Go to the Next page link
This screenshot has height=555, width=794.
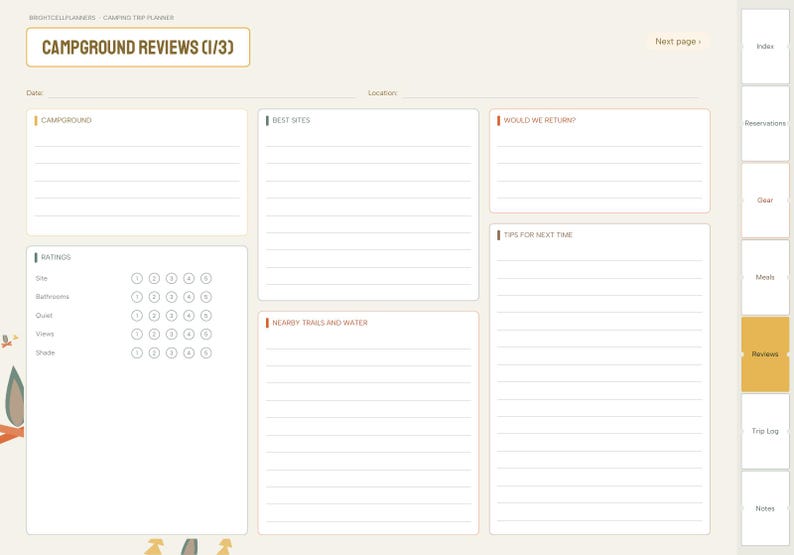678,42
